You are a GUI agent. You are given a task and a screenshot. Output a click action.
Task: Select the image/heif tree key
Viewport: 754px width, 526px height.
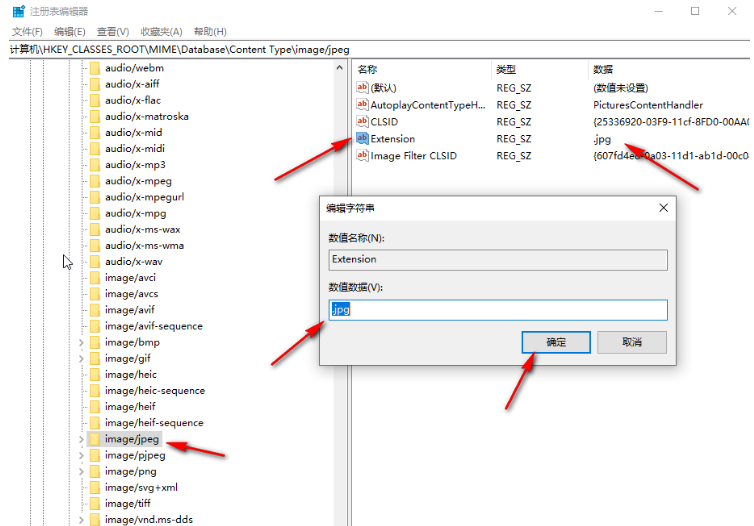[130, 407]
